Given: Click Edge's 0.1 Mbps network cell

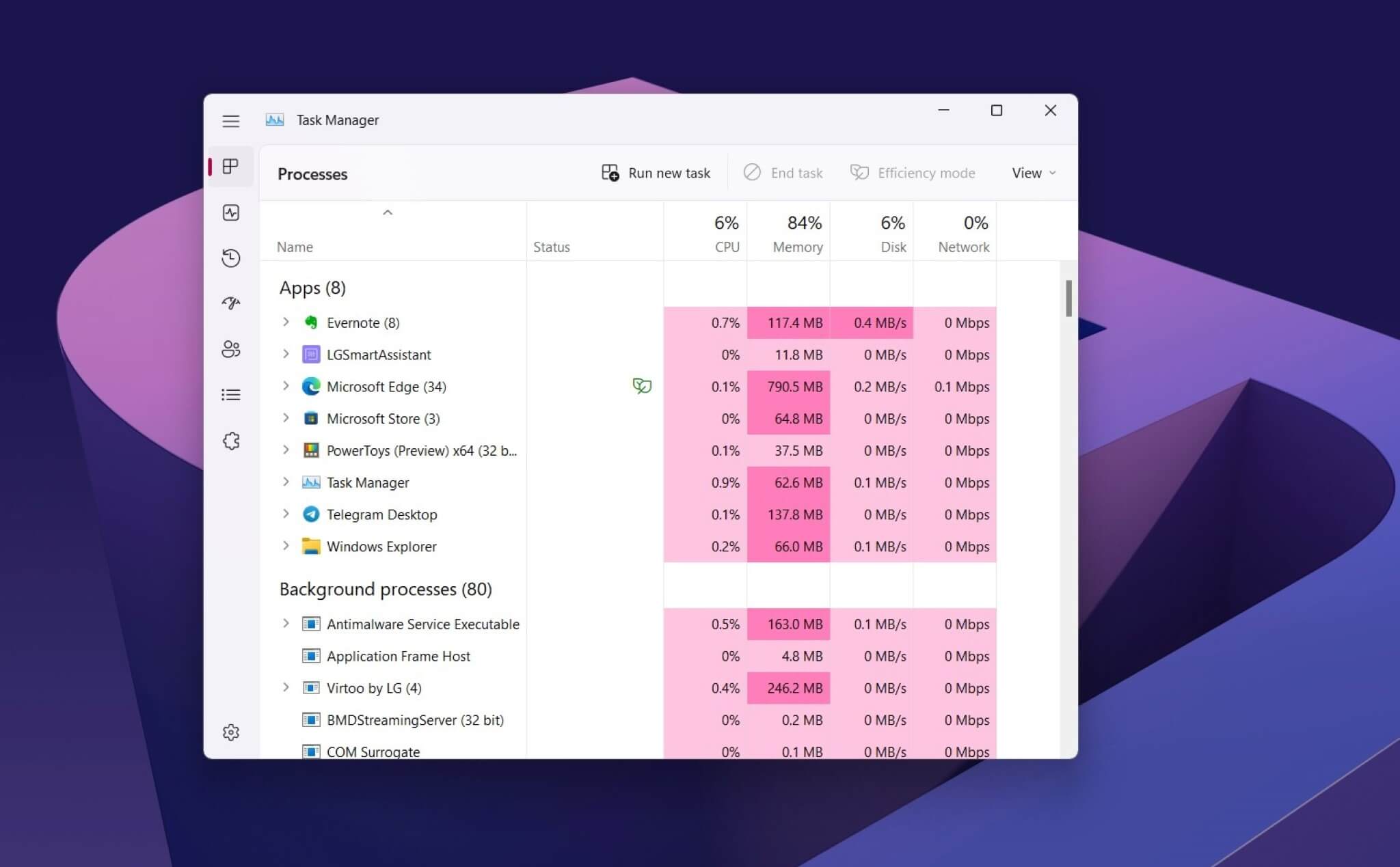Looking at the screenshot, I should click(x=955, y=387).
